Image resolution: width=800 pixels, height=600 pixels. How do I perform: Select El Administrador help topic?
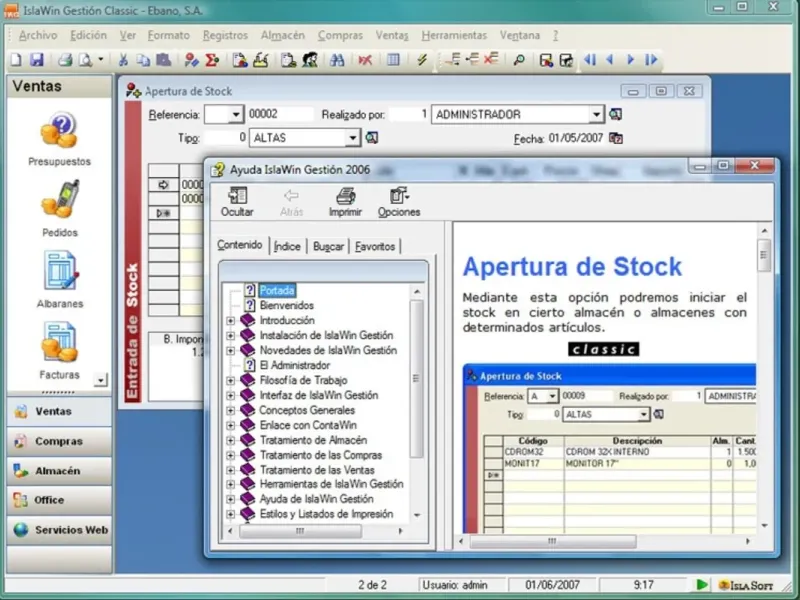[x=295, y=365]
